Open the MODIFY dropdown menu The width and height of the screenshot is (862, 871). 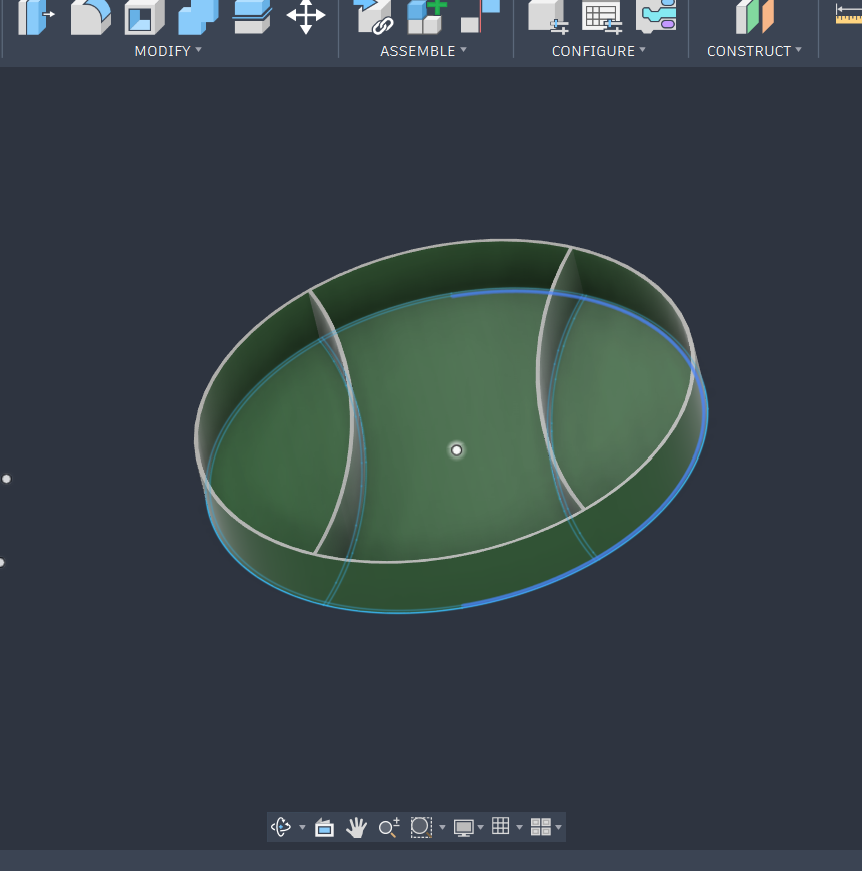[168, 51]
